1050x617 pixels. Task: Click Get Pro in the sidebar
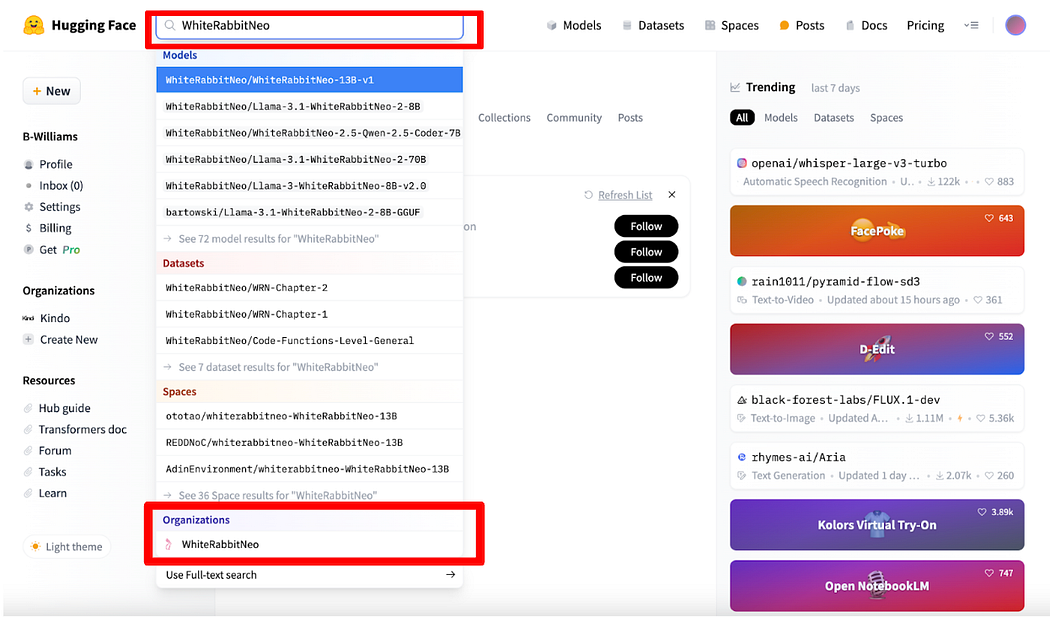[x=52, y=250]
